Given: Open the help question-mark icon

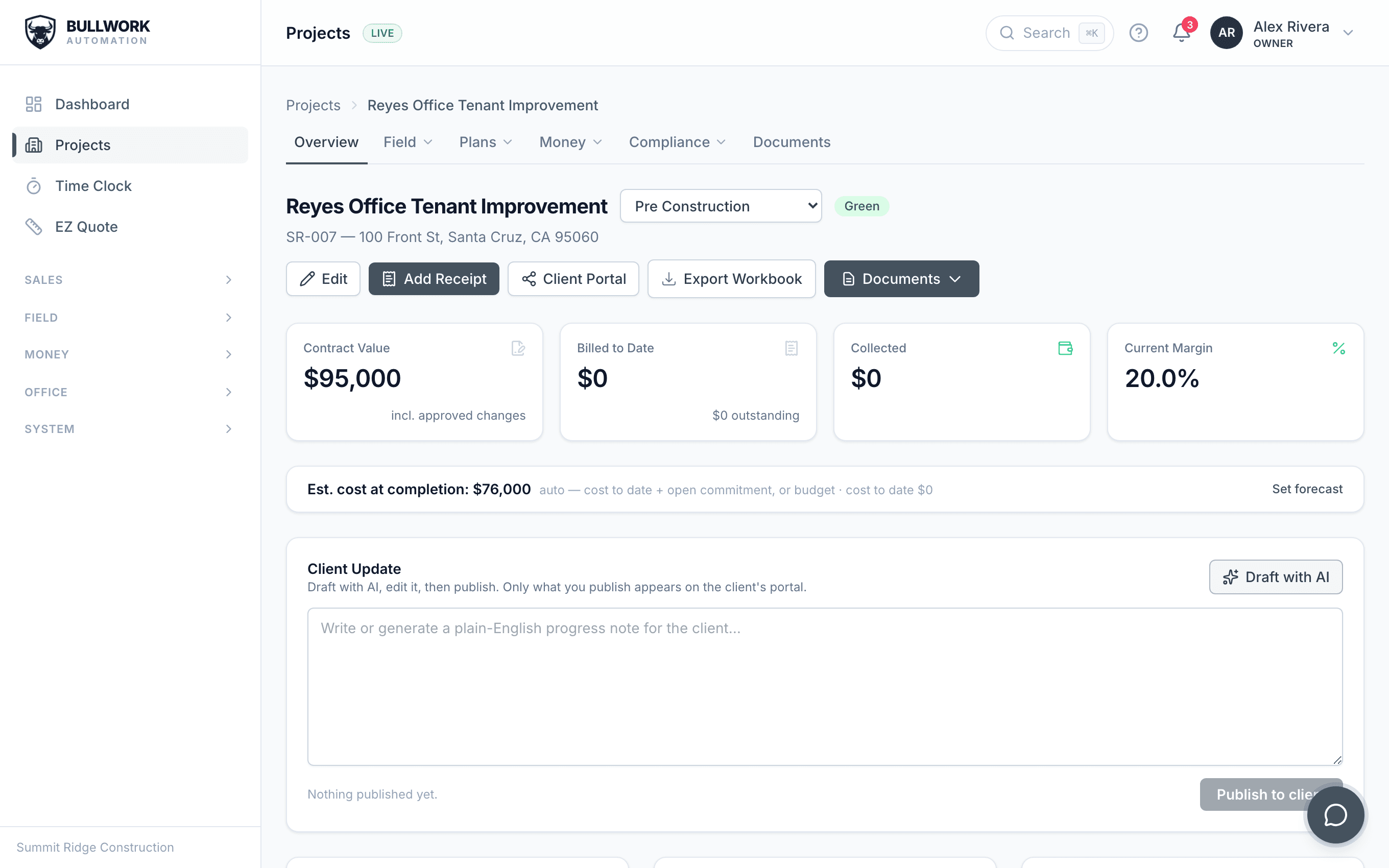Looking at the screenshot, I should (1138, 33).
